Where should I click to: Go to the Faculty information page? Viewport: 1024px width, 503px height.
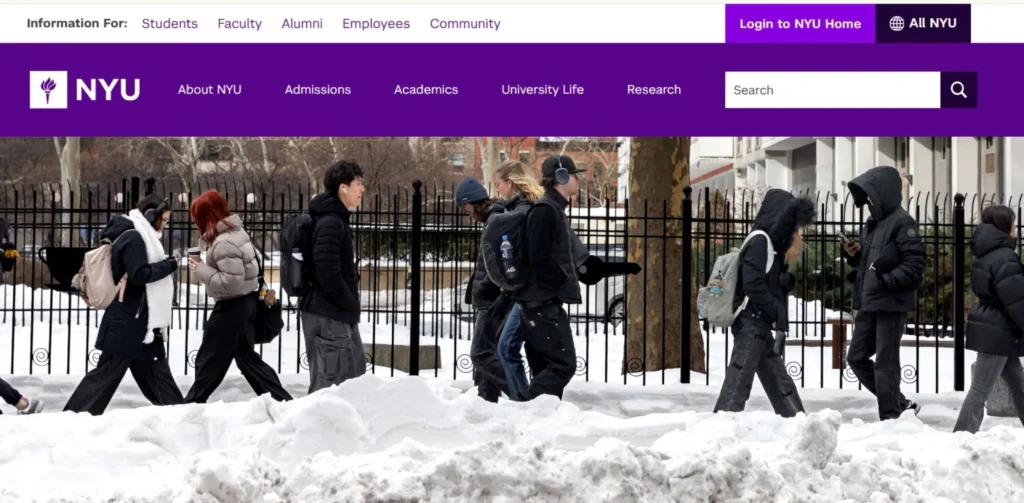tap(239, 23)
